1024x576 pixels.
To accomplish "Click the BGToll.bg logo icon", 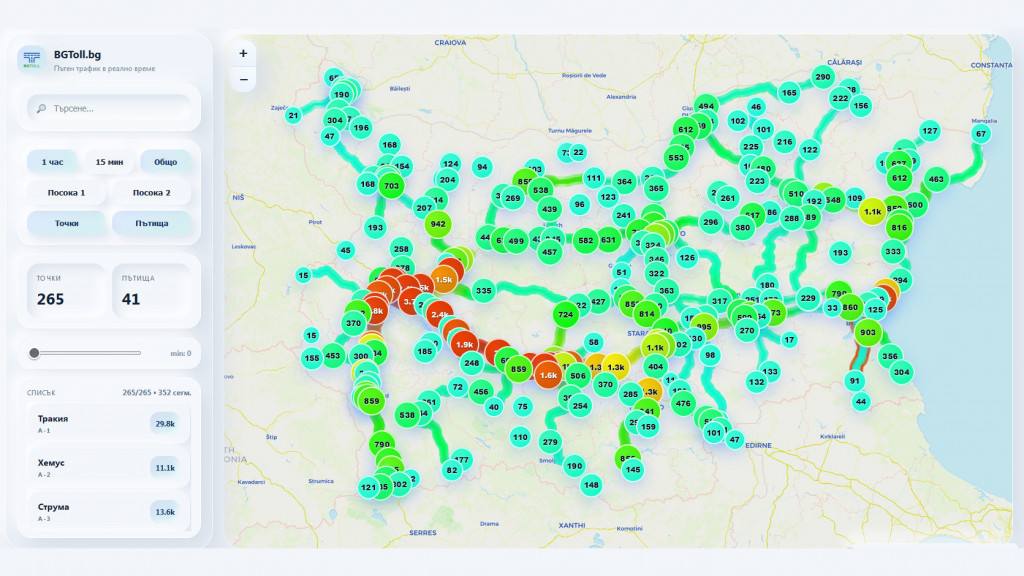I will point(34,59).
